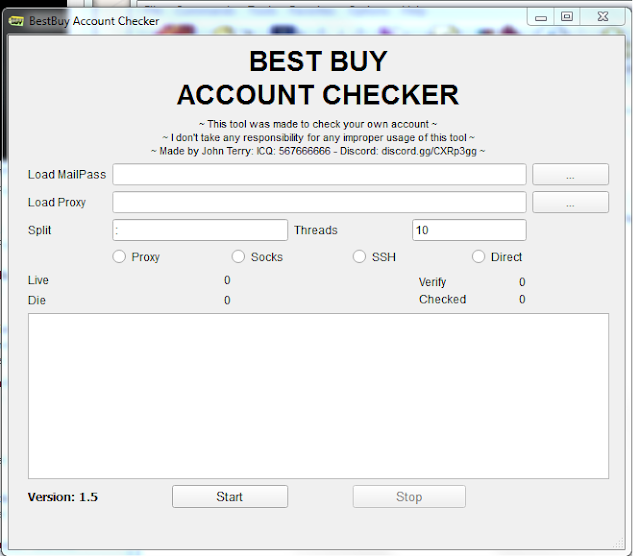Click the 'Verify' counter label
Image resolution: width=640 pixels, height=556 pixels.
[x=432, y=282]
